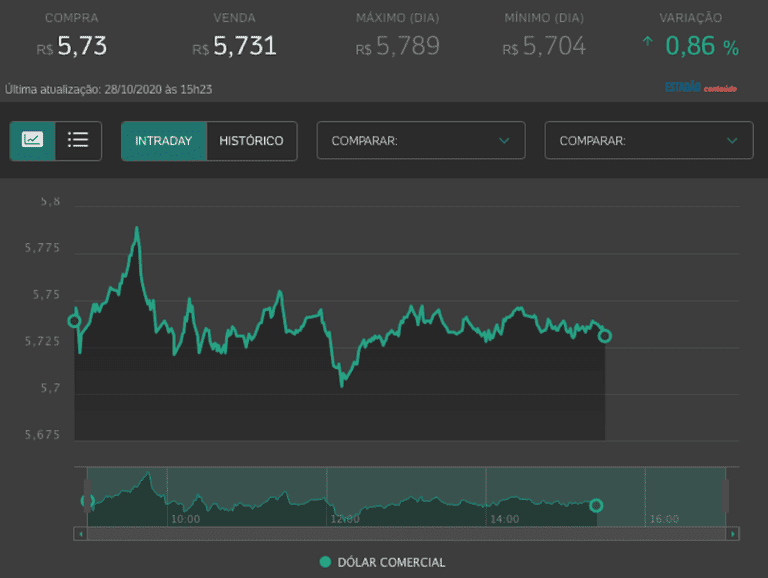Image resolution: width=768 pixels, height=578 pixels.
Task: Switch to line chart view icon
Action: [32, 141]
